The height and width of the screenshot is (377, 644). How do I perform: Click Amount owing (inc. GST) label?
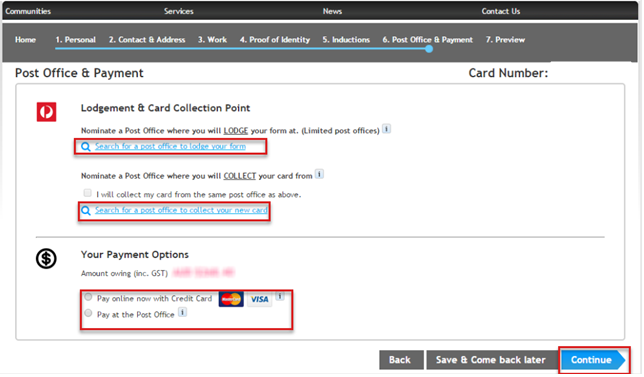click(124, 274)
